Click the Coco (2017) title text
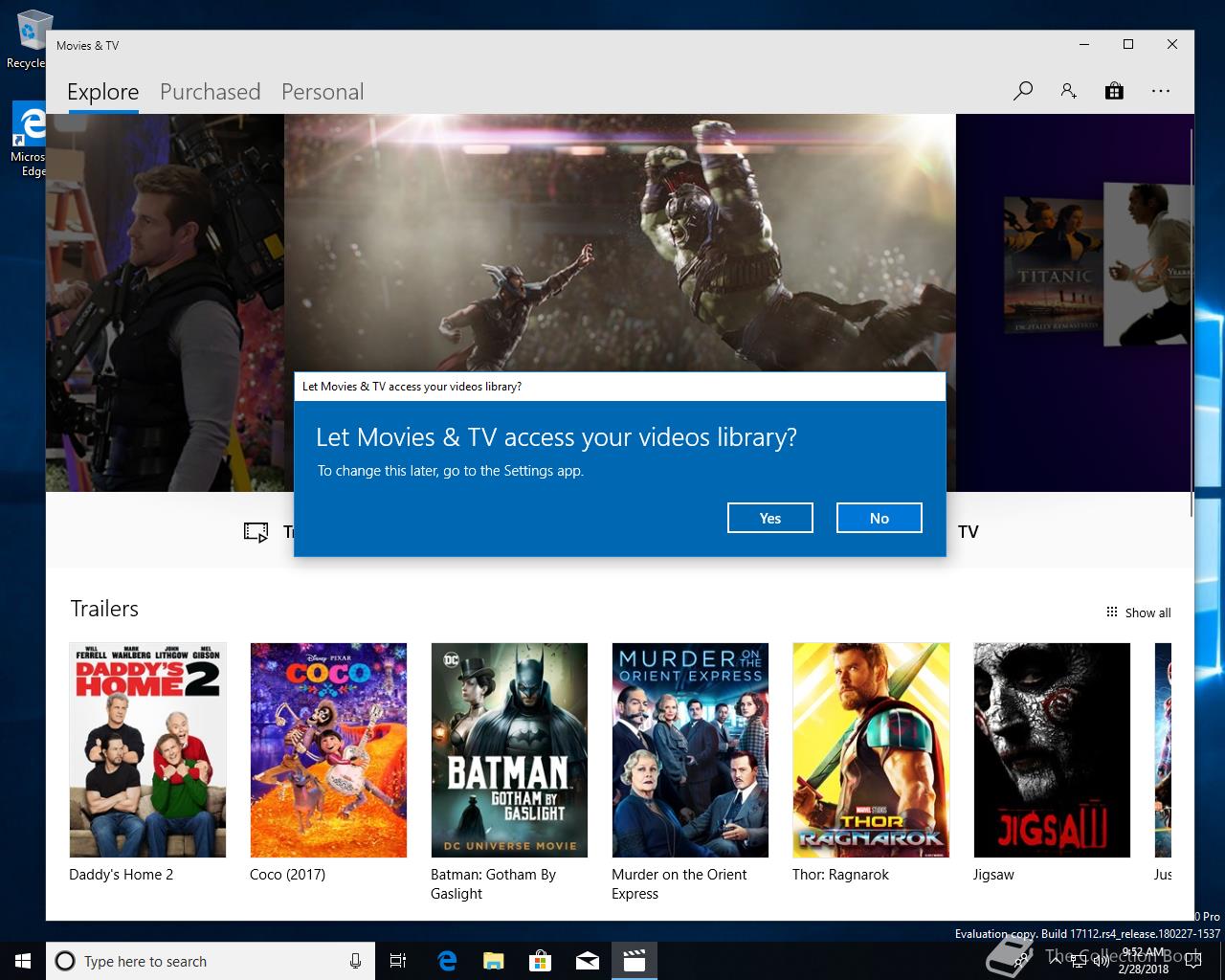The height and width of the screenshot is (980, 1225). point(287,875)
